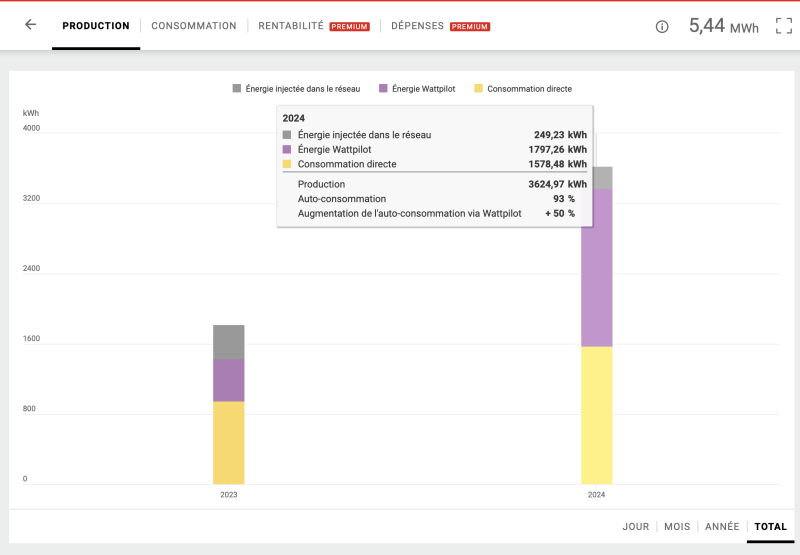Viewport: 800px width, 555px height.
Task: Open the Rentabilité premium tab
Action: point(313,26)
